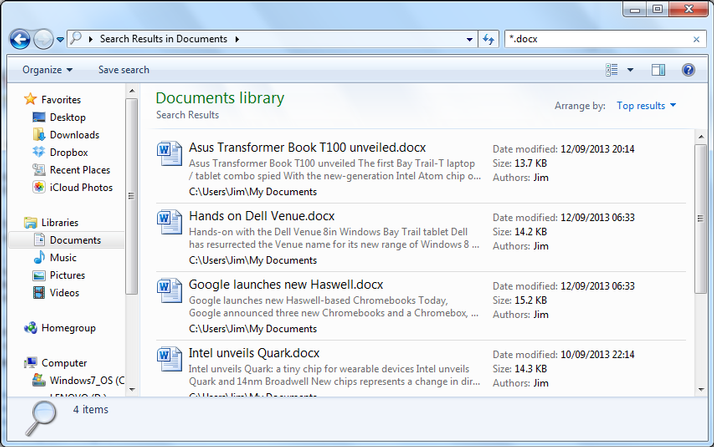
Task: Open the Organize menu
Action: click(x=47, y=70)
